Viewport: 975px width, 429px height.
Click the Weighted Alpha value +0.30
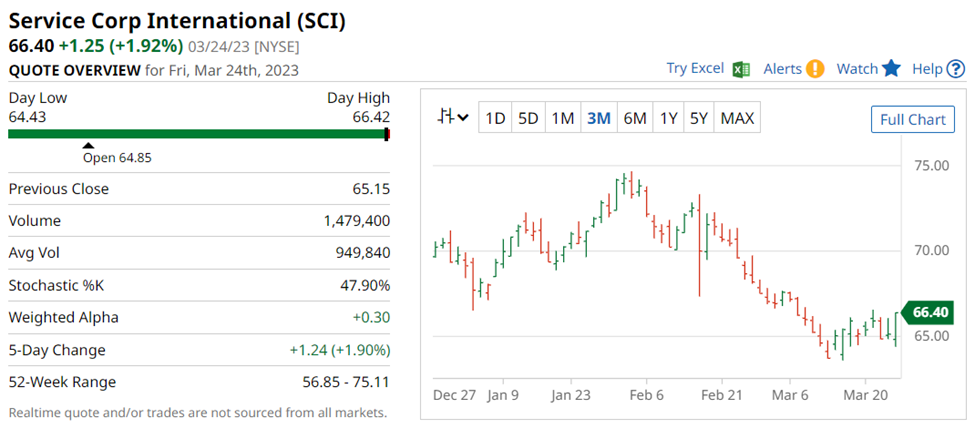pyautogui.click(x=371, y=318)
